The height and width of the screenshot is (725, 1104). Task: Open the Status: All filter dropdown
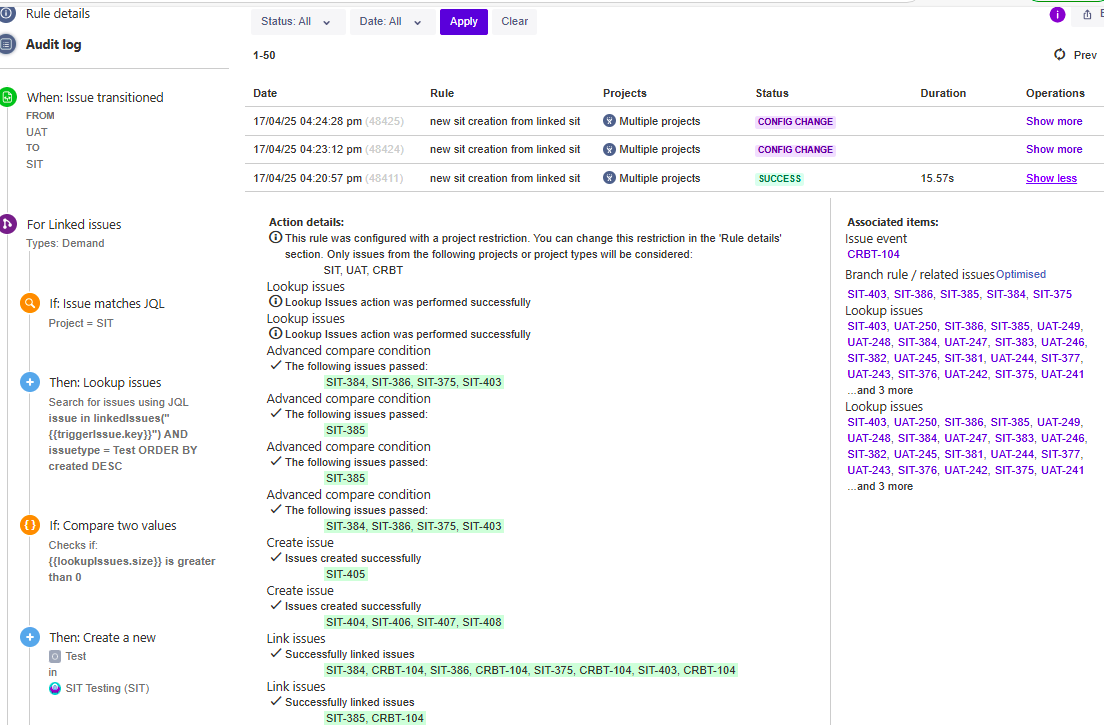click(x=298, y=22)
